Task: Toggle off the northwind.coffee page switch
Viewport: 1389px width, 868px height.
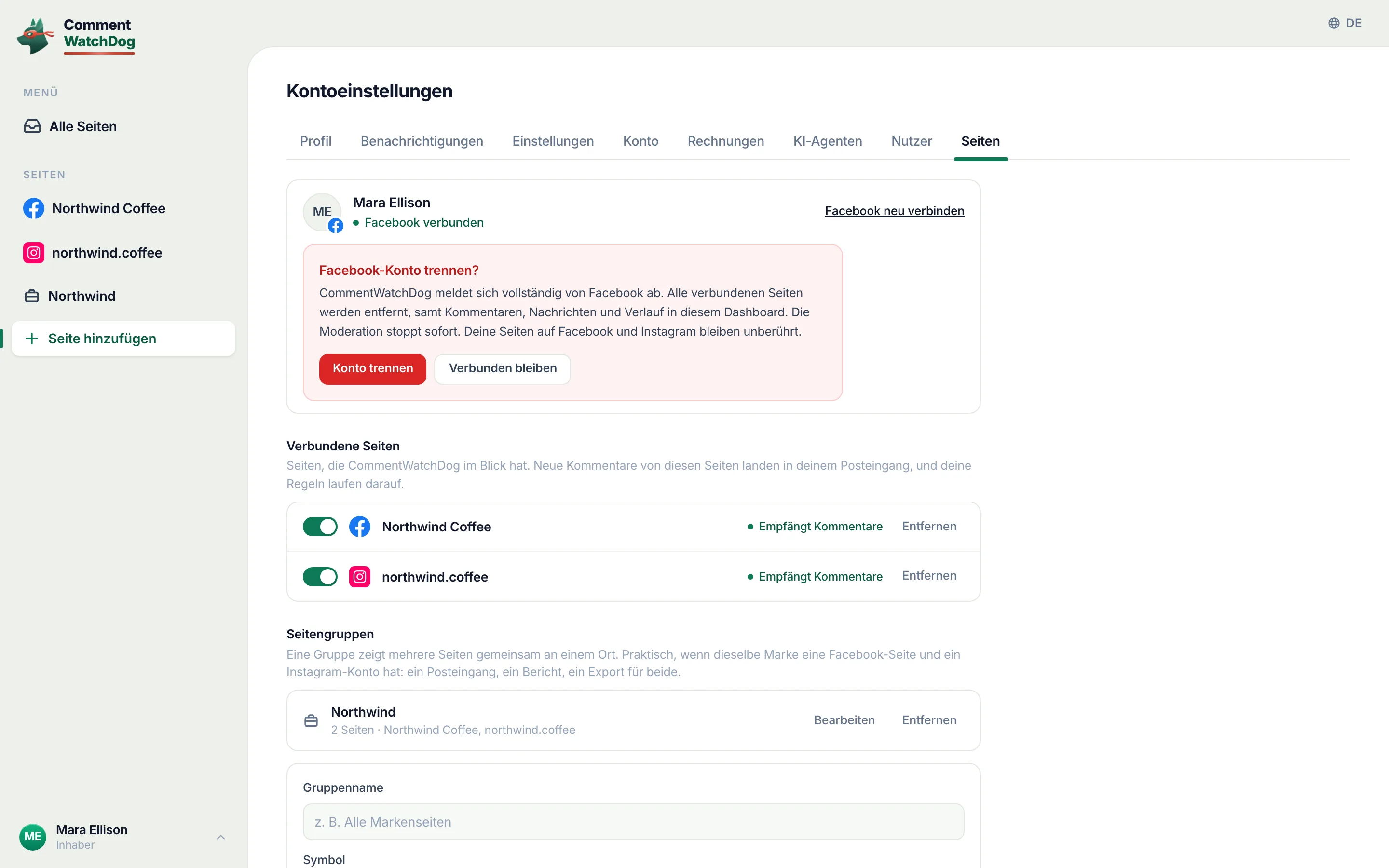Action: coord(320,576)
